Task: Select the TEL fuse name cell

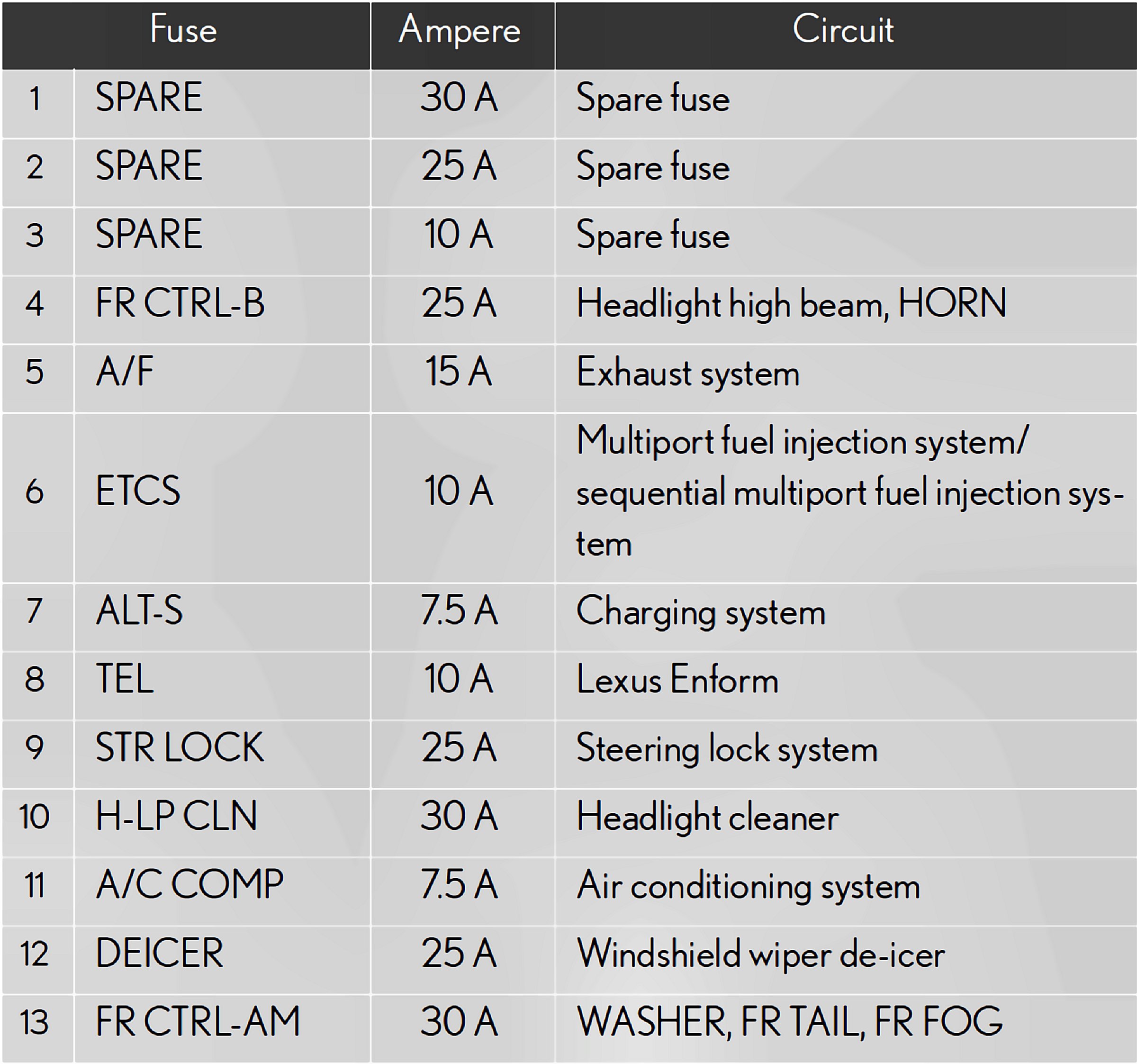Action: (x=125, y=679)
